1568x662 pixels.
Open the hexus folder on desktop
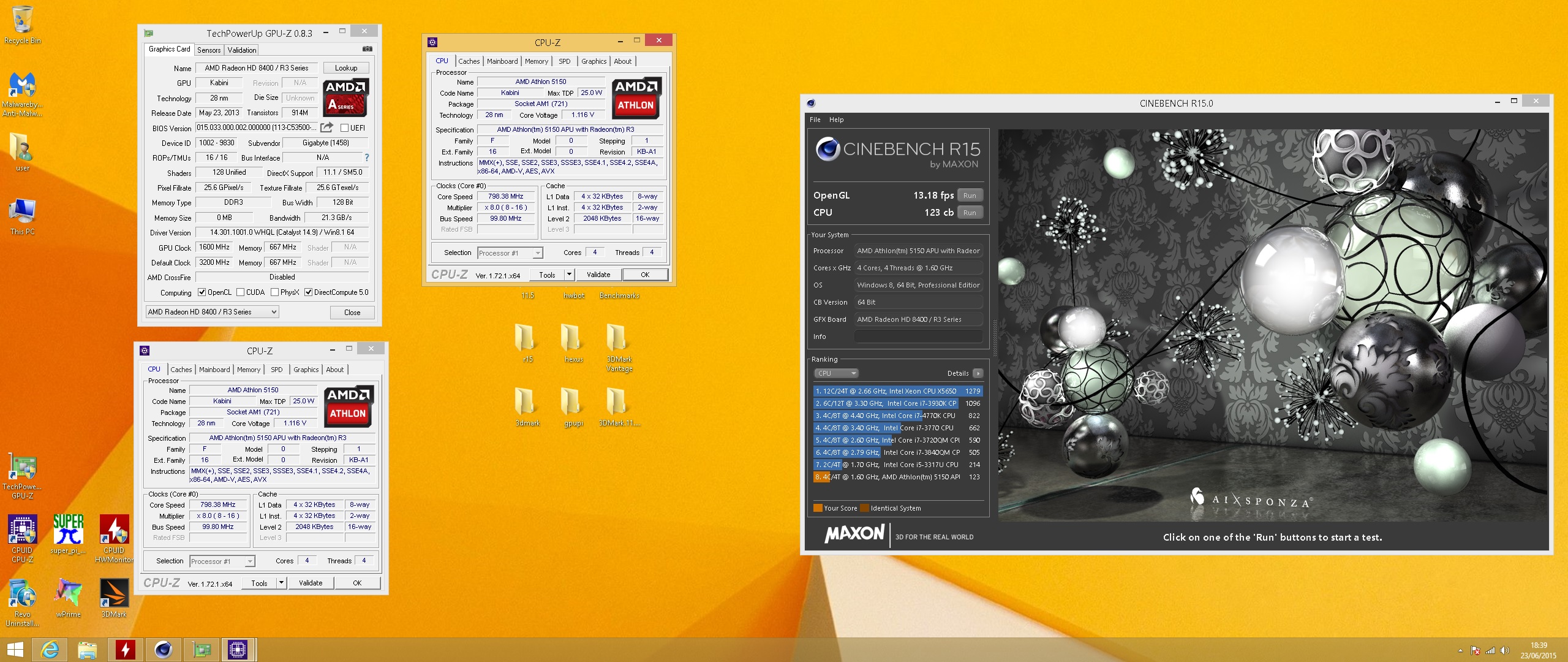(x=573, y=343)
